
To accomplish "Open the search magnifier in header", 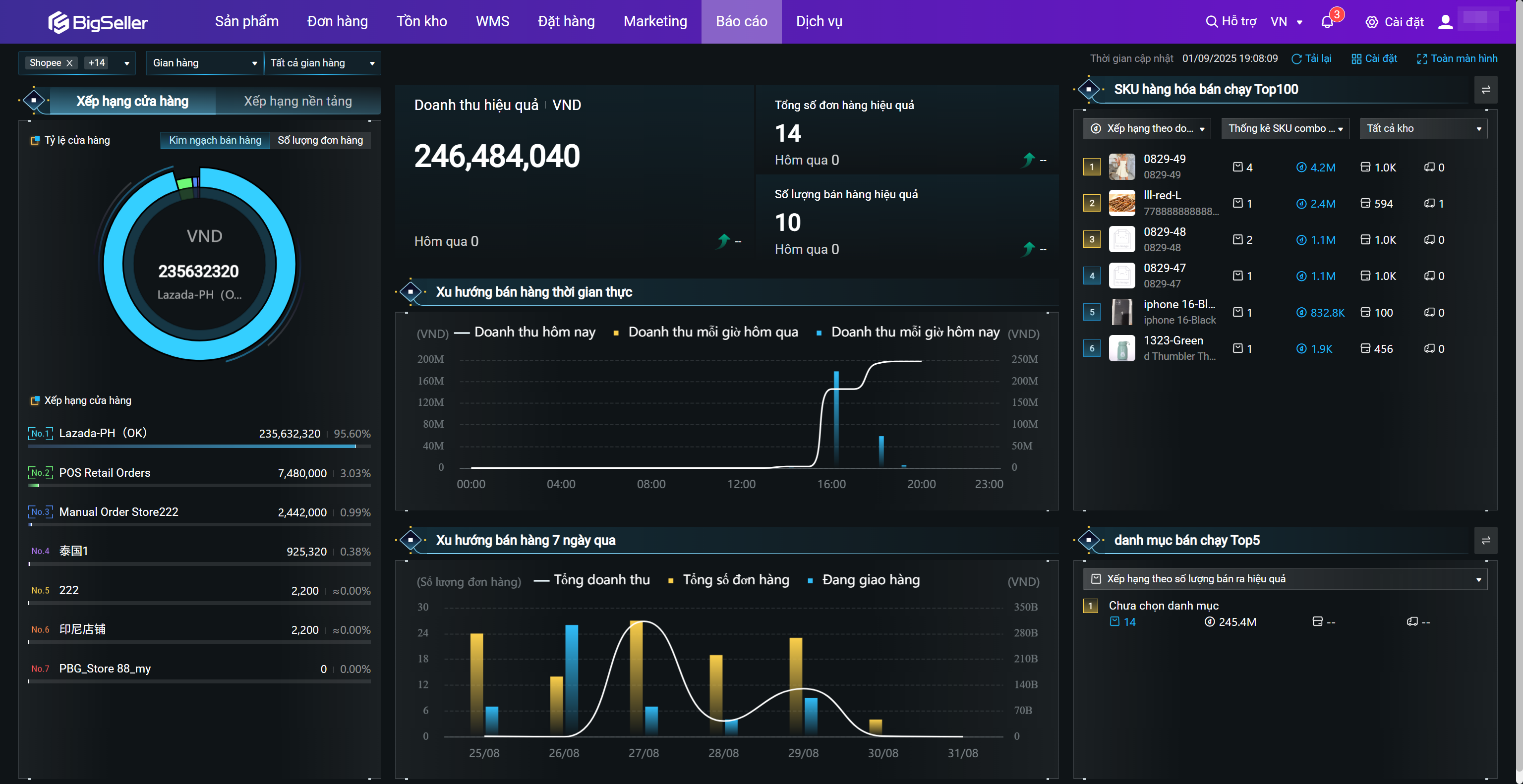I will coord(1212,22).
